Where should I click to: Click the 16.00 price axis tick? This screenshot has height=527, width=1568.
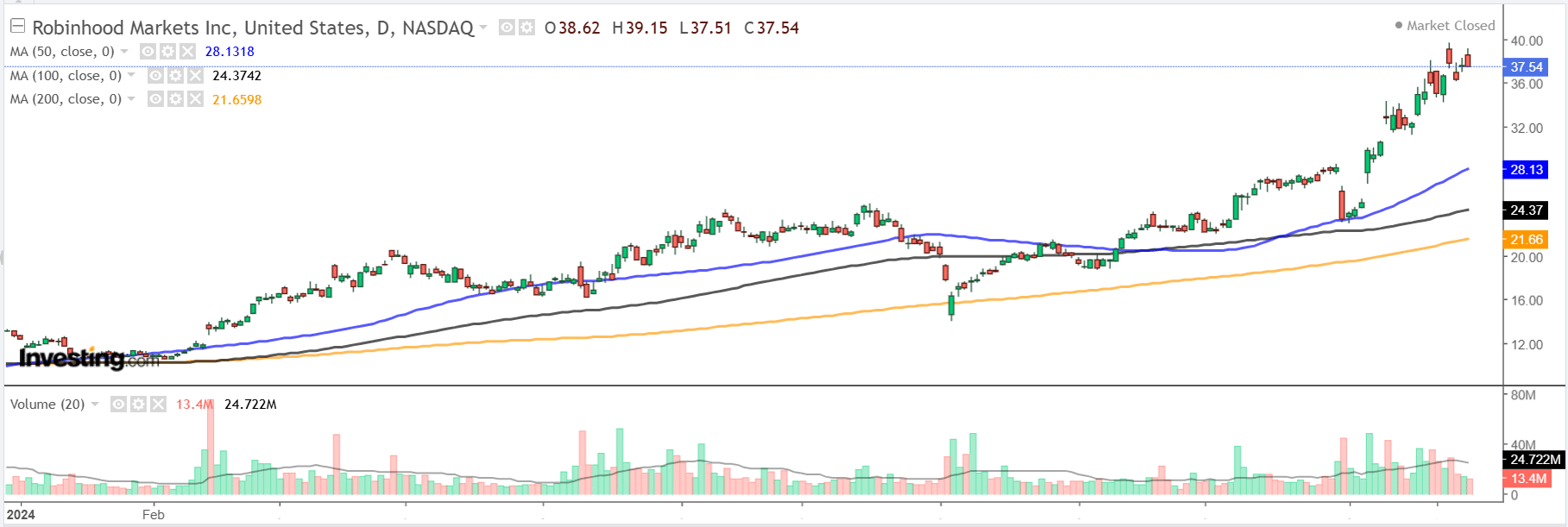point(1527,300)
